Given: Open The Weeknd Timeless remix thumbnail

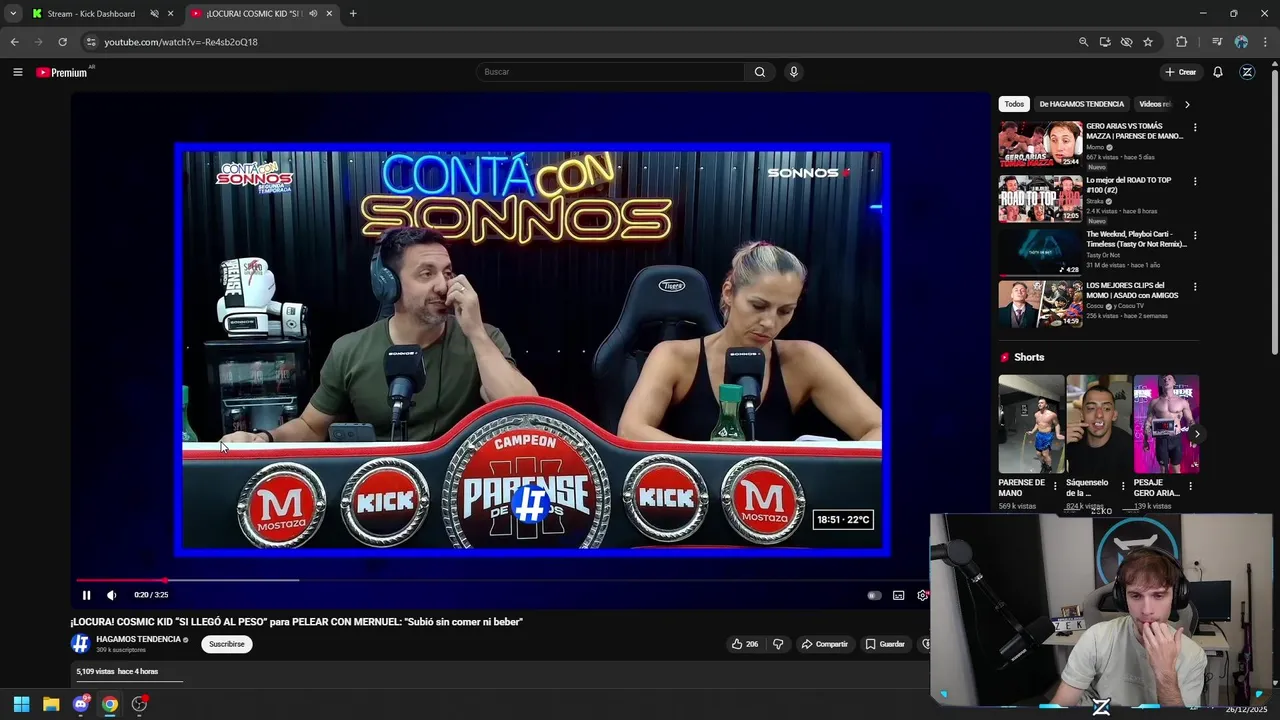Looking at the screenshot, I should click(1040, 252).
